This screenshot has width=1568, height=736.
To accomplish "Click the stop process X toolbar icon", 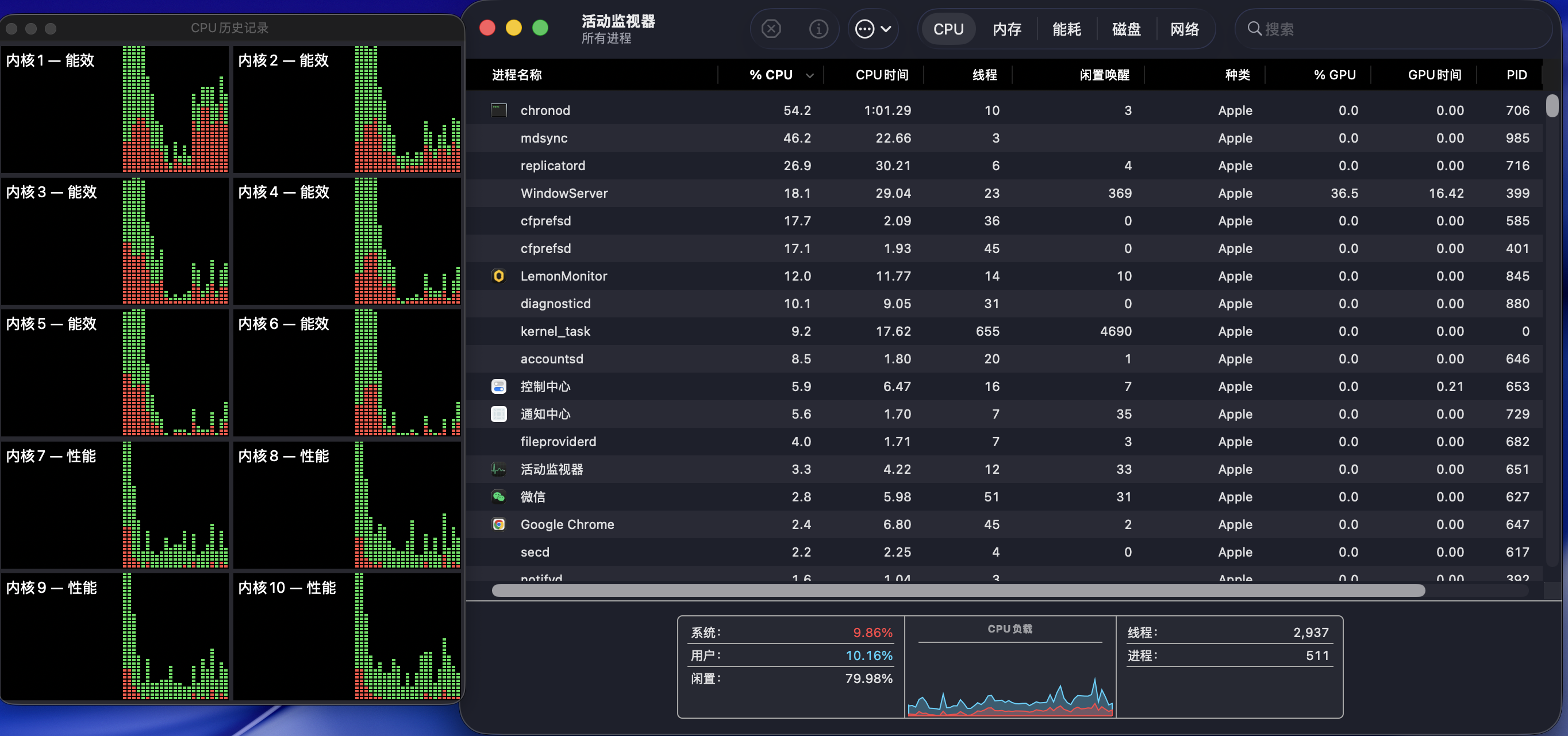I will click(771, 29).
